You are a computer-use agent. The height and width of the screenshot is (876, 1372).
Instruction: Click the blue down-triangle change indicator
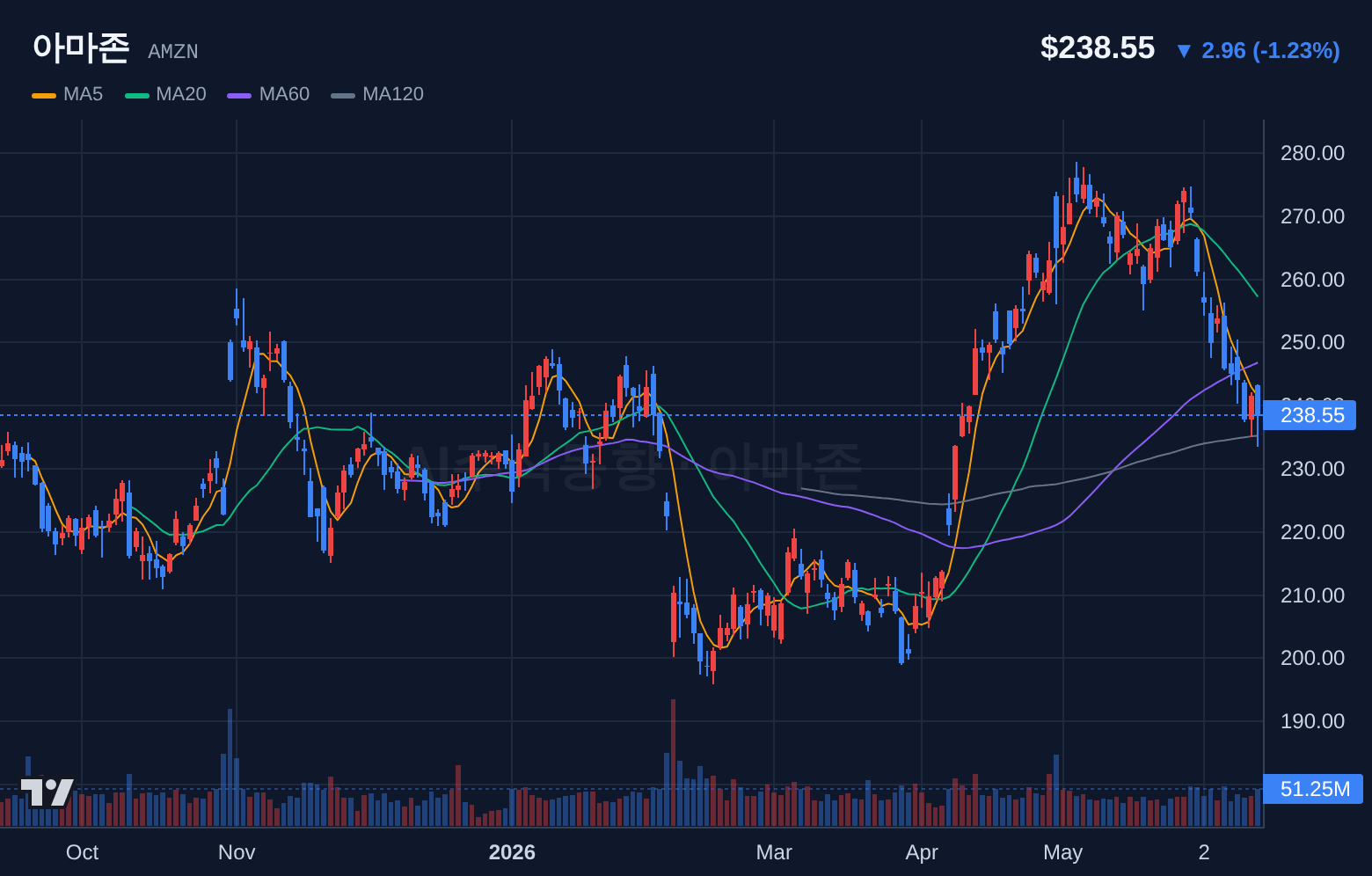point(1184,51)
